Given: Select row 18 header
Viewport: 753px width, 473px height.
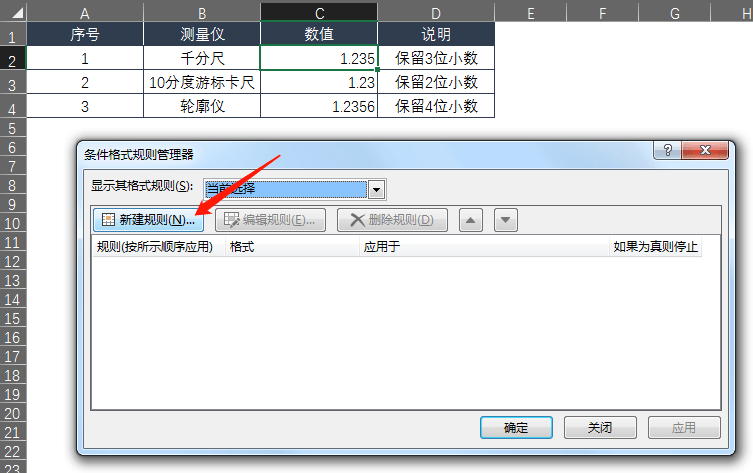Looking at the screenshot, I should tap(13, 375).
